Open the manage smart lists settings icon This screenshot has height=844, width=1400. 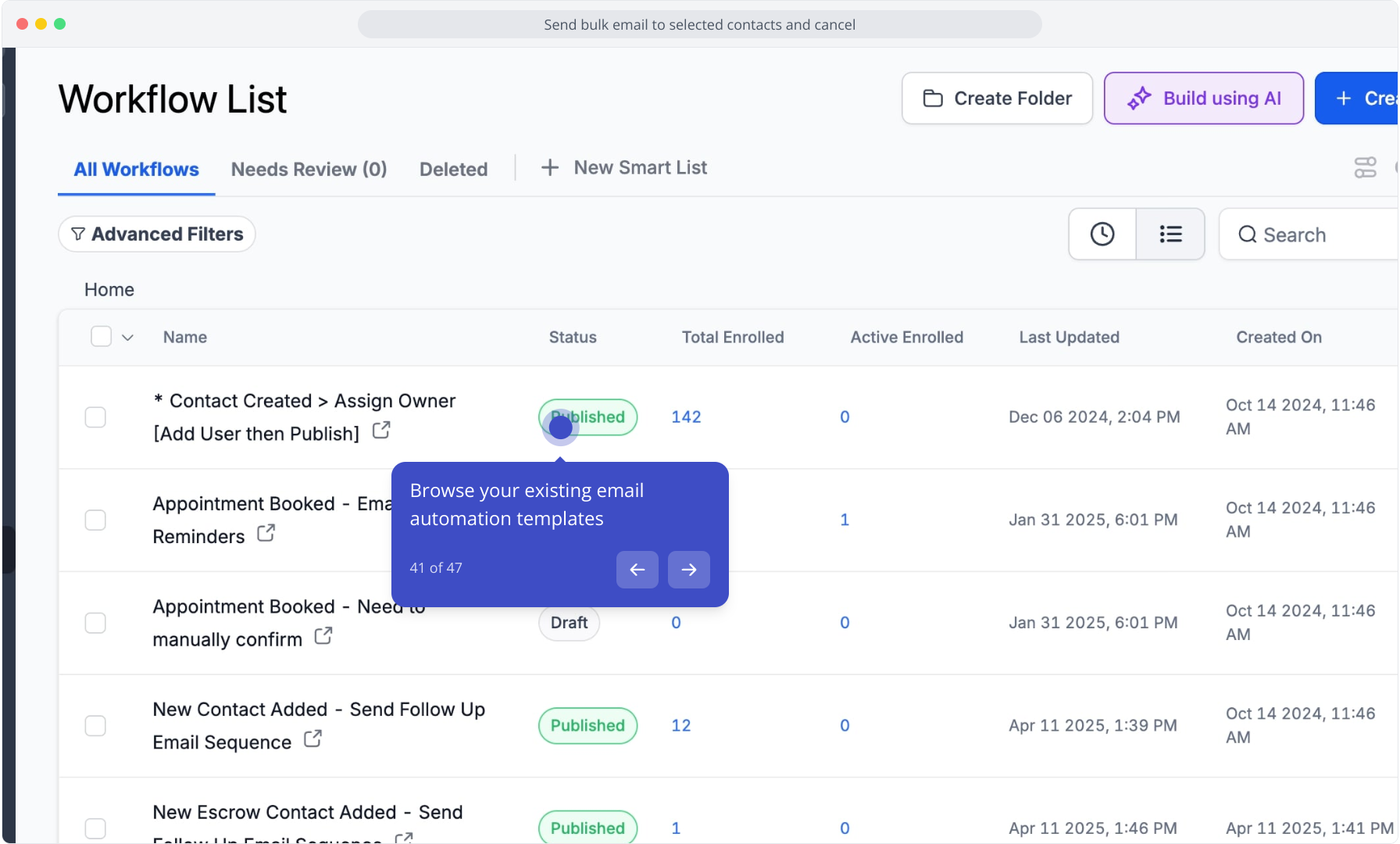click(1366, 168)
